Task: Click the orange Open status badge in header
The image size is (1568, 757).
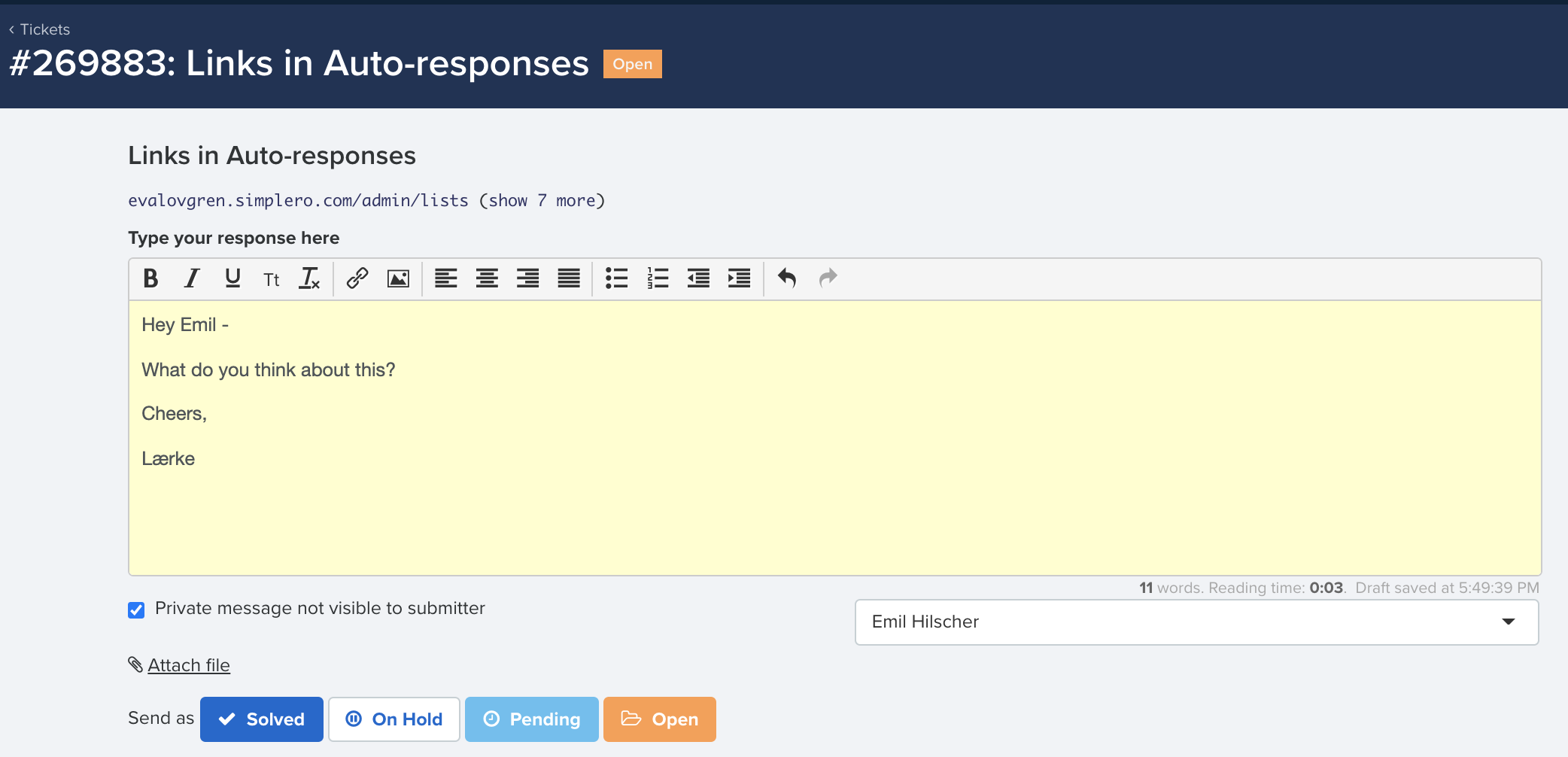Action: click(633, 64)
